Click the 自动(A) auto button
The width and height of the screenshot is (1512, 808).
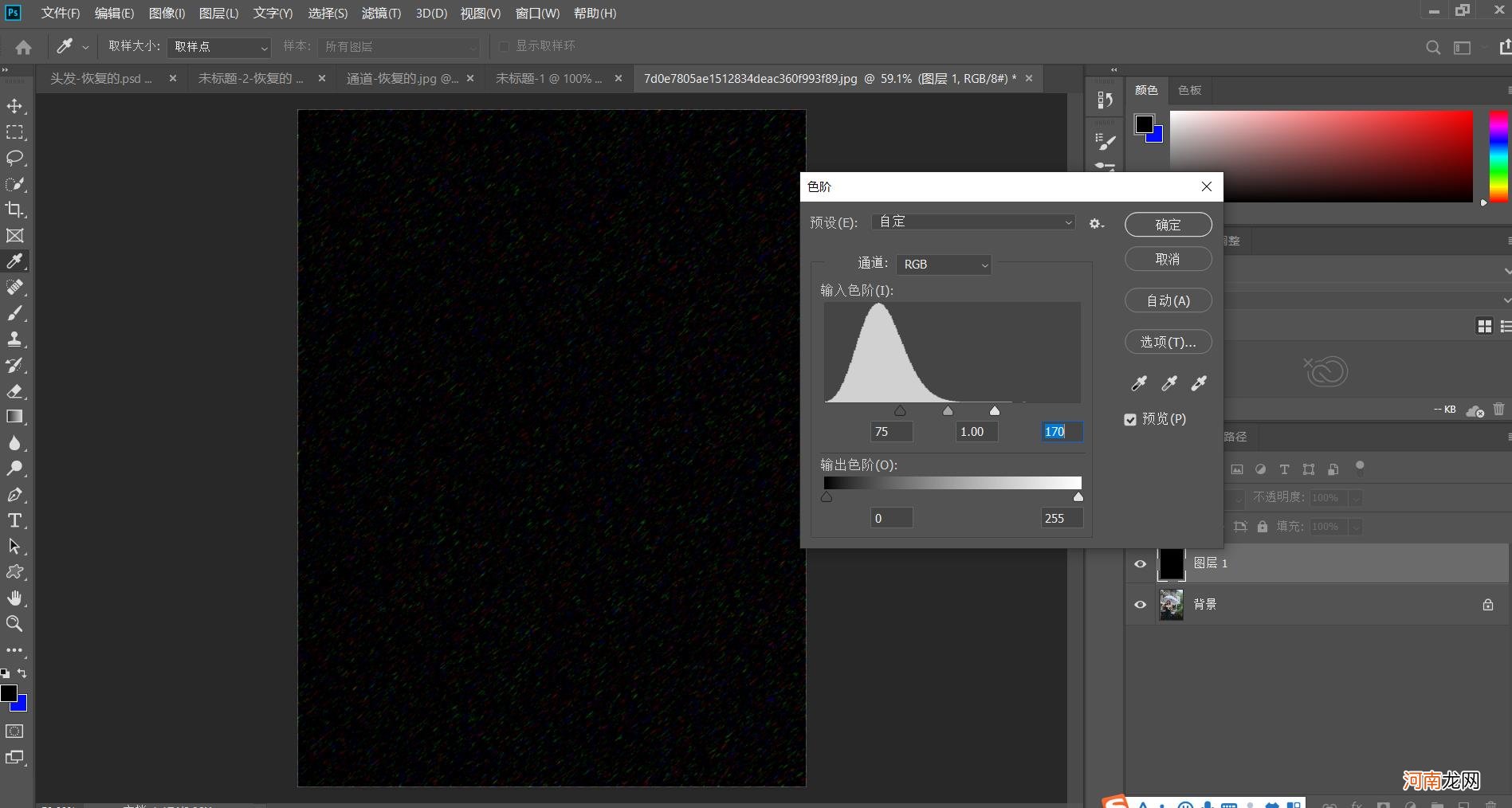[x=1168, y=300]
